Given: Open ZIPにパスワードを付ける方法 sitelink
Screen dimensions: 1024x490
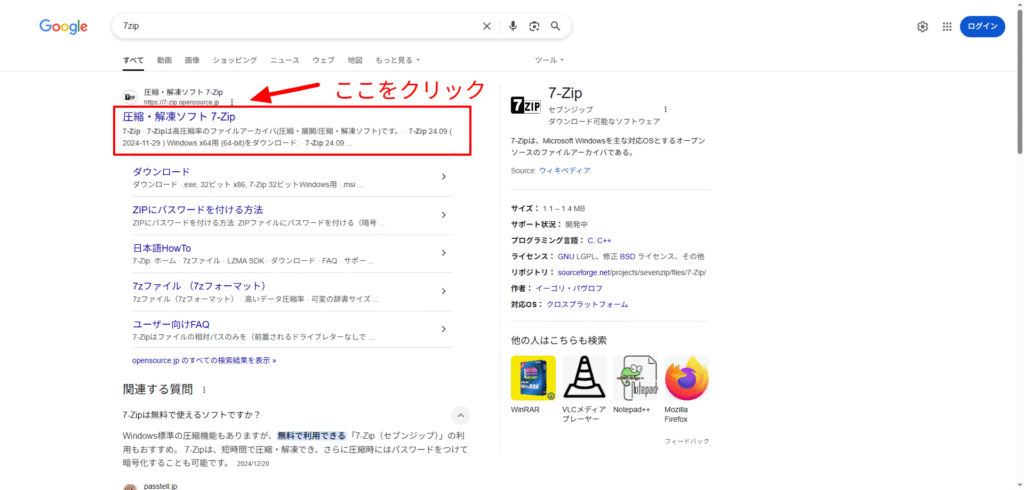Looking at the screenshot, I should (x=198, y=210).
